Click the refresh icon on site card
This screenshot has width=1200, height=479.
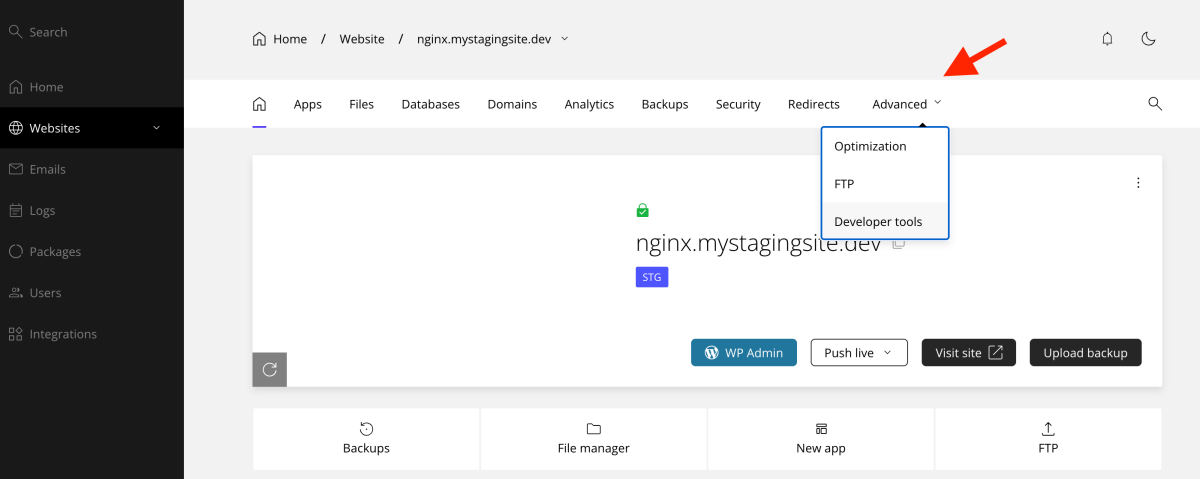click(269, 369)
